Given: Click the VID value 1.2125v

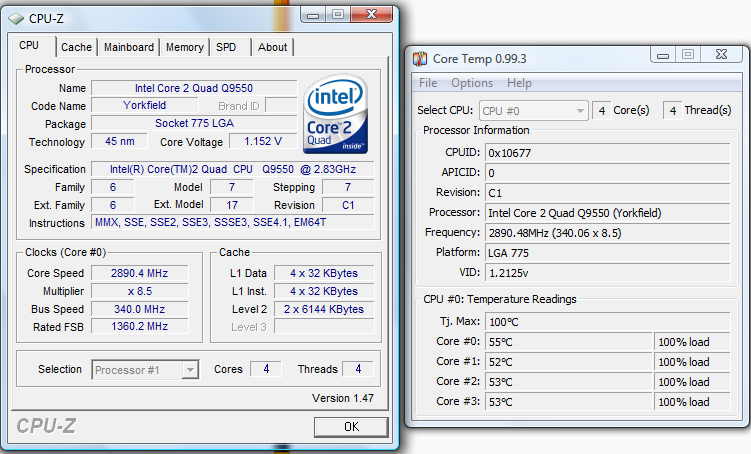Looking at the screenshot, I should [x=607, y=273].
